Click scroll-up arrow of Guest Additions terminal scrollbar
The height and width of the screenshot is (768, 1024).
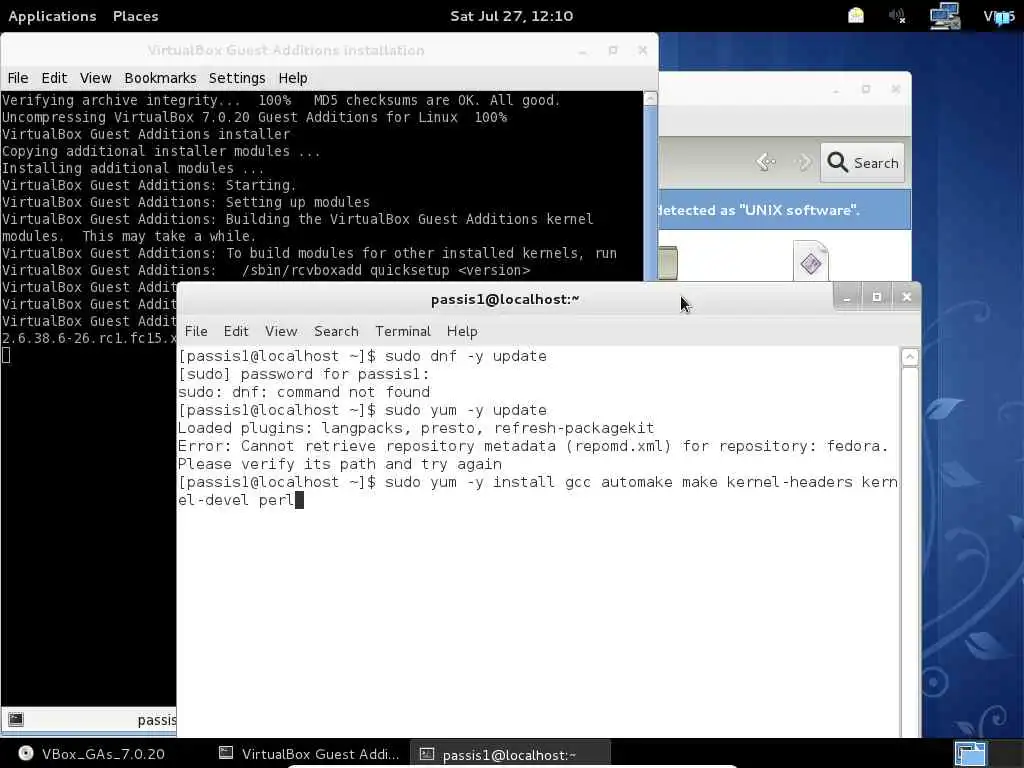[x=650, y=99]
